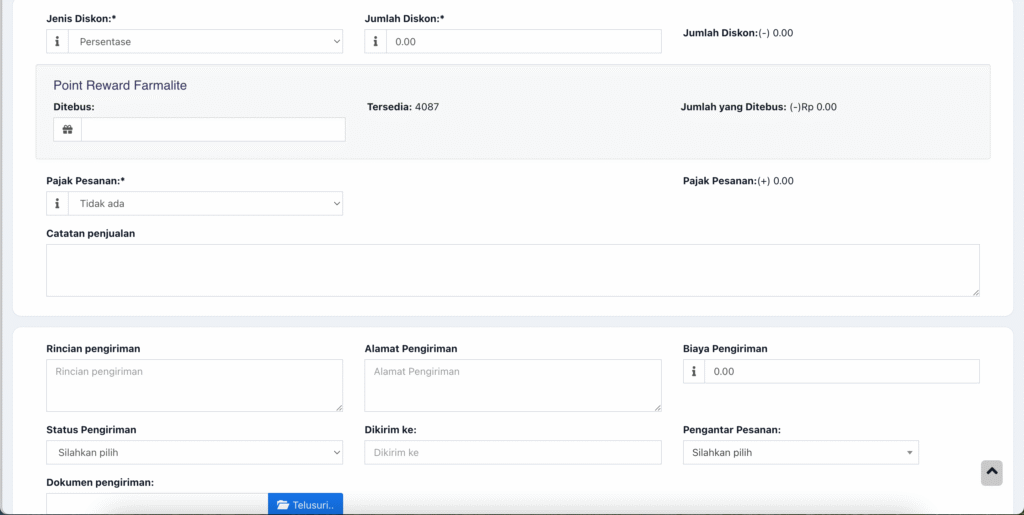1024x515 pixels.
Task: Click the Catatan penjualan text area
Action: pos(512,270)
